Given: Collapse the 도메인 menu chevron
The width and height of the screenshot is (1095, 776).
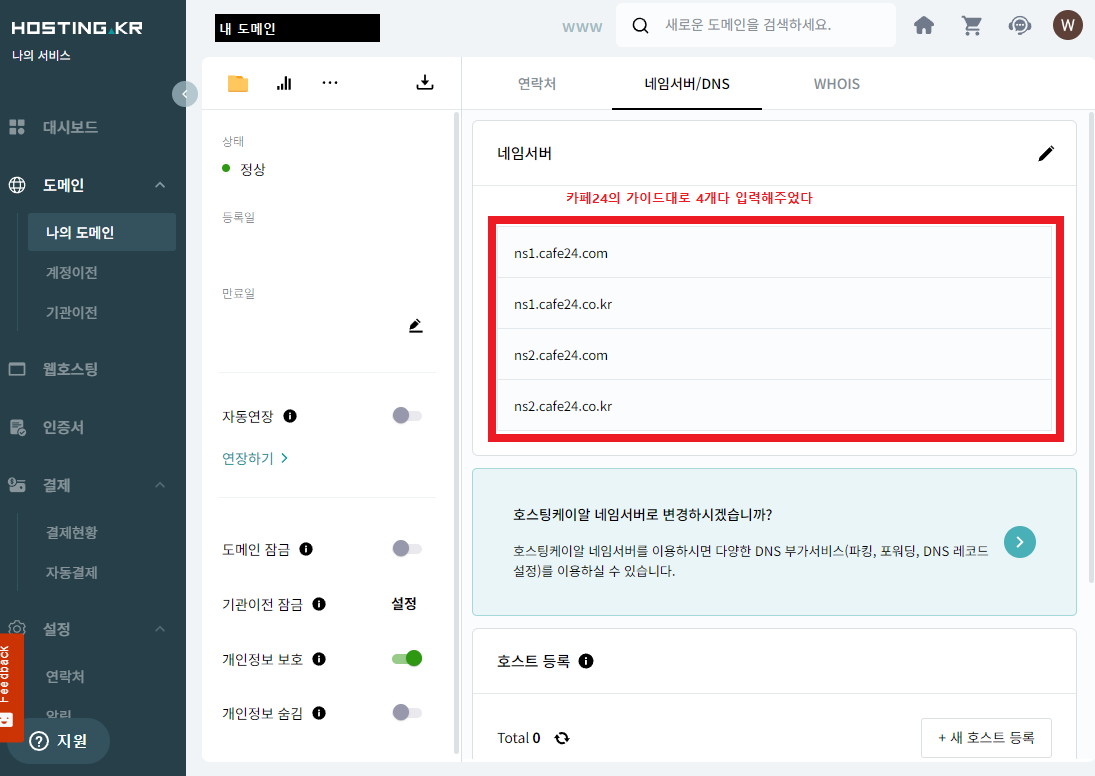Looking at the screenshot, I should (160, 185).
